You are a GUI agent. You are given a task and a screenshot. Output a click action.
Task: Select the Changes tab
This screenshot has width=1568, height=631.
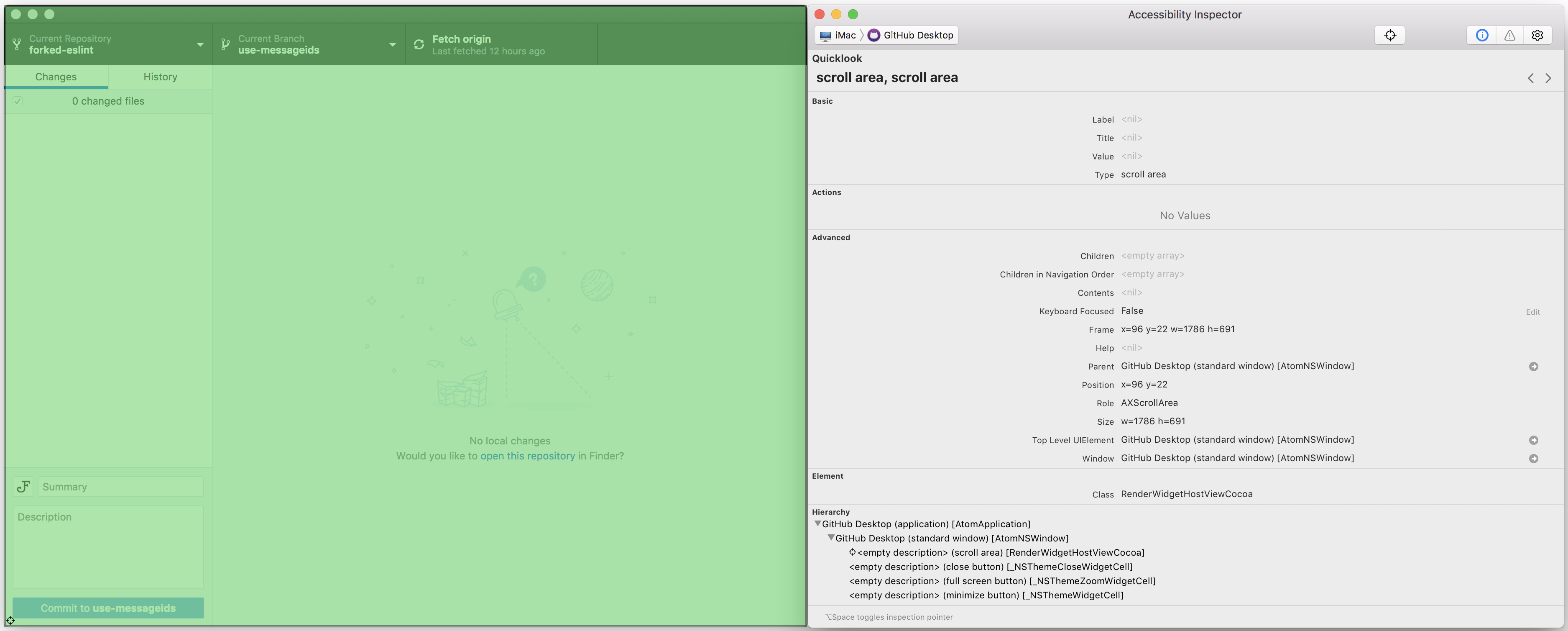point(56,77)
